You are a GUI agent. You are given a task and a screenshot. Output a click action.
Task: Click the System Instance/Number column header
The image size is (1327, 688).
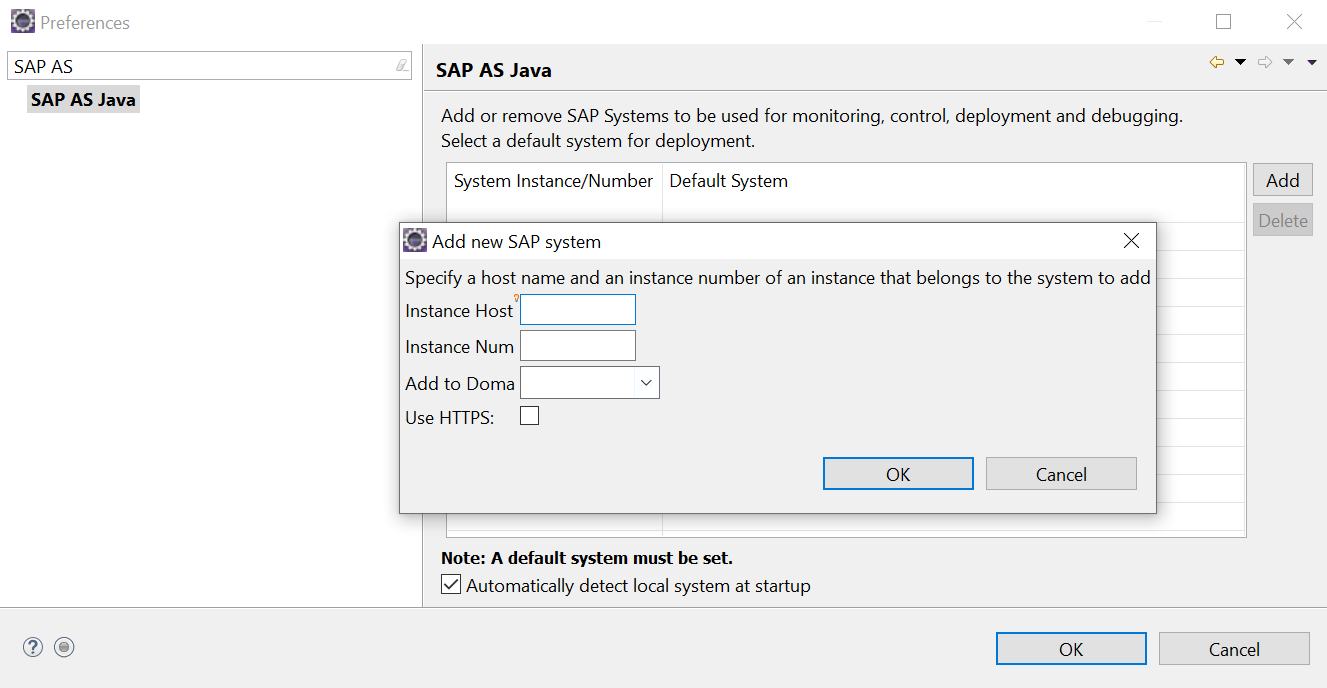[554, 181]
